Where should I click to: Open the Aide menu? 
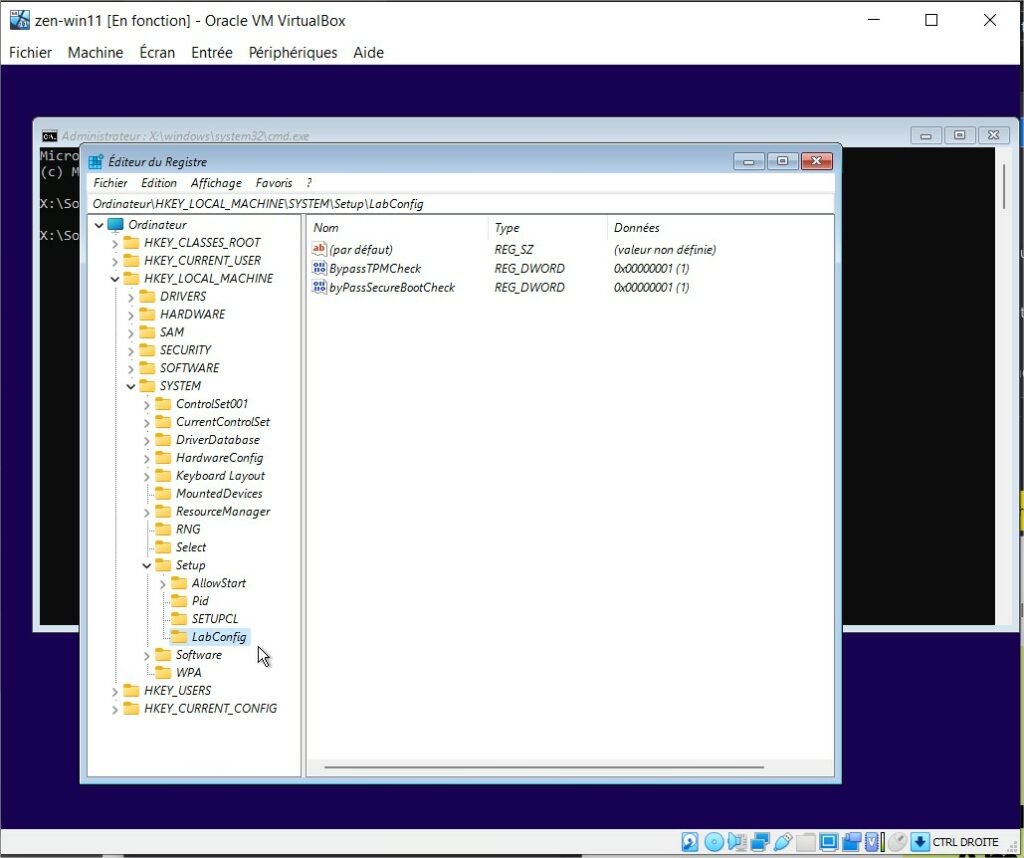[368, 52]
